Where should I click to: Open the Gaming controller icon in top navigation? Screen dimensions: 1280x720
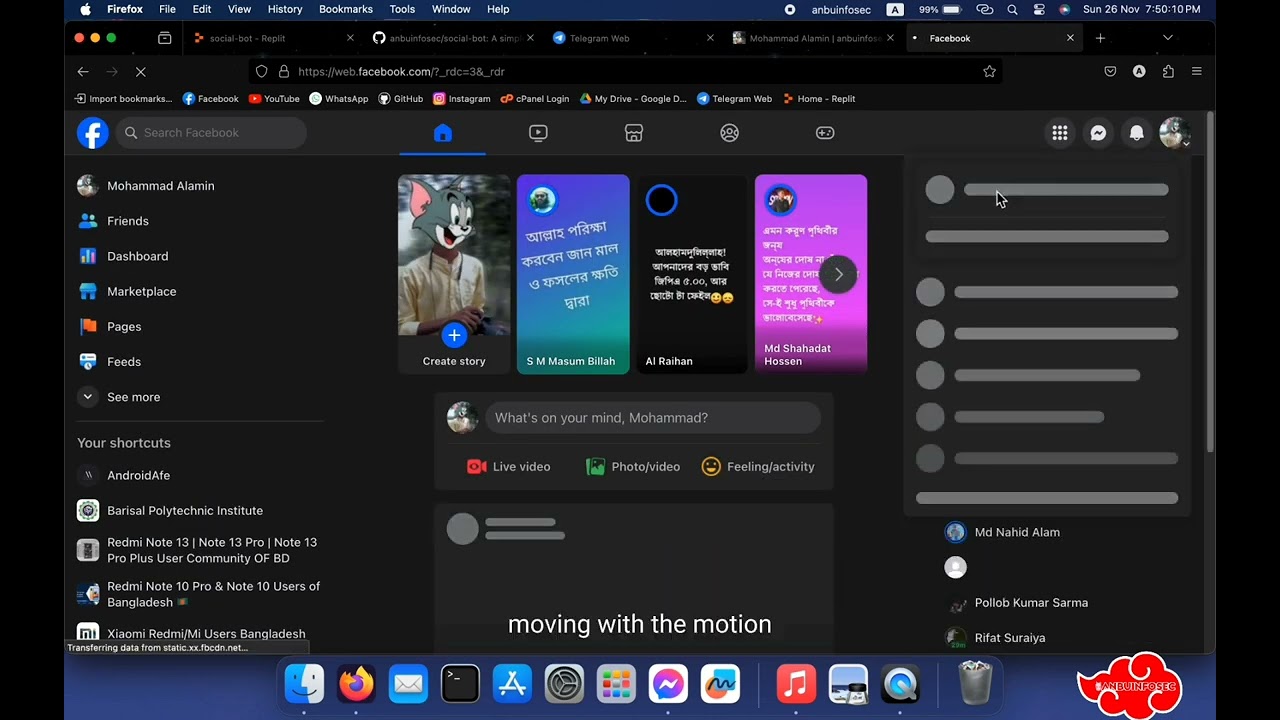[825, 133]
